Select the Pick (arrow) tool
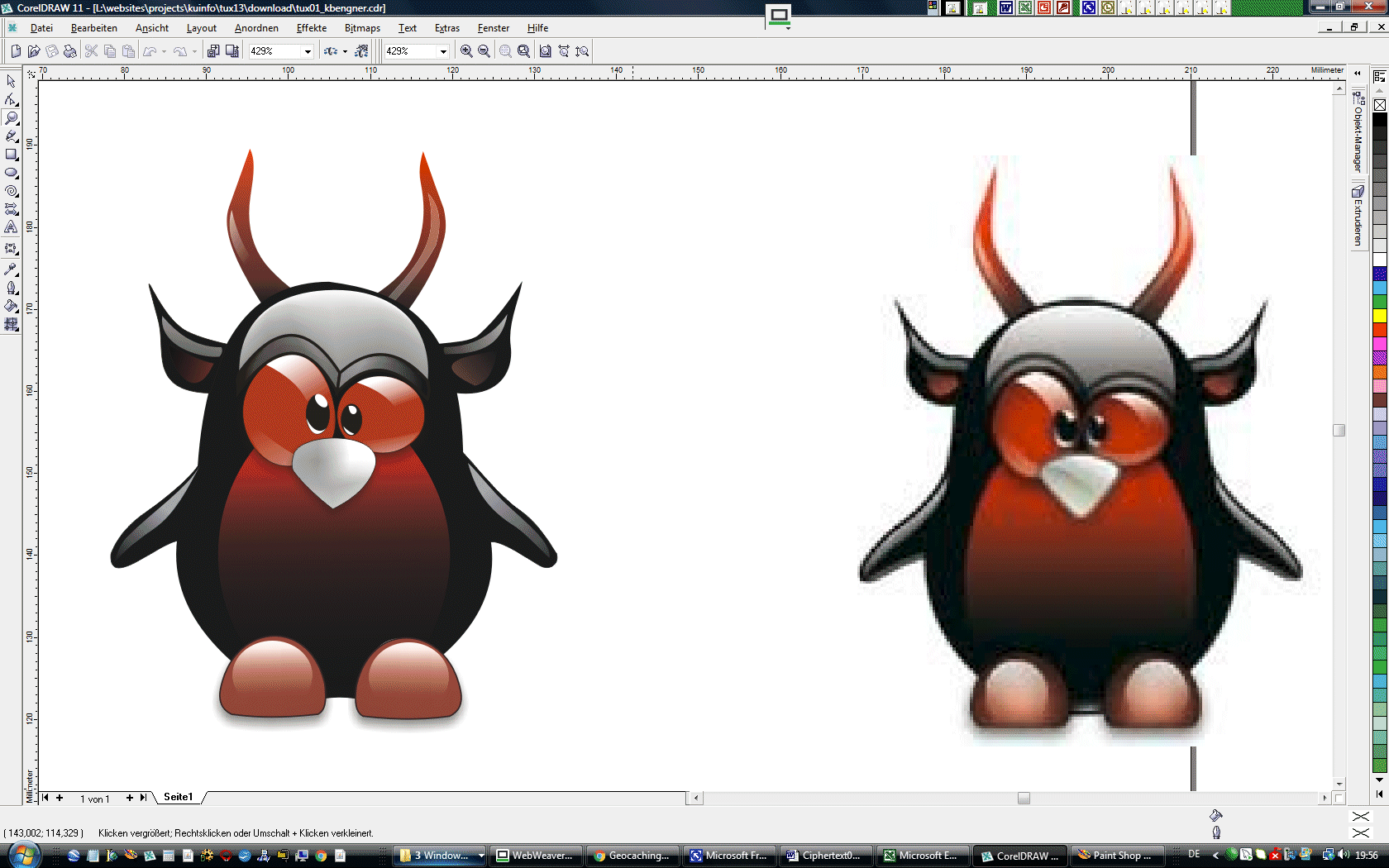The height and width of the screenshot is (868, 1389). (11, 81)
